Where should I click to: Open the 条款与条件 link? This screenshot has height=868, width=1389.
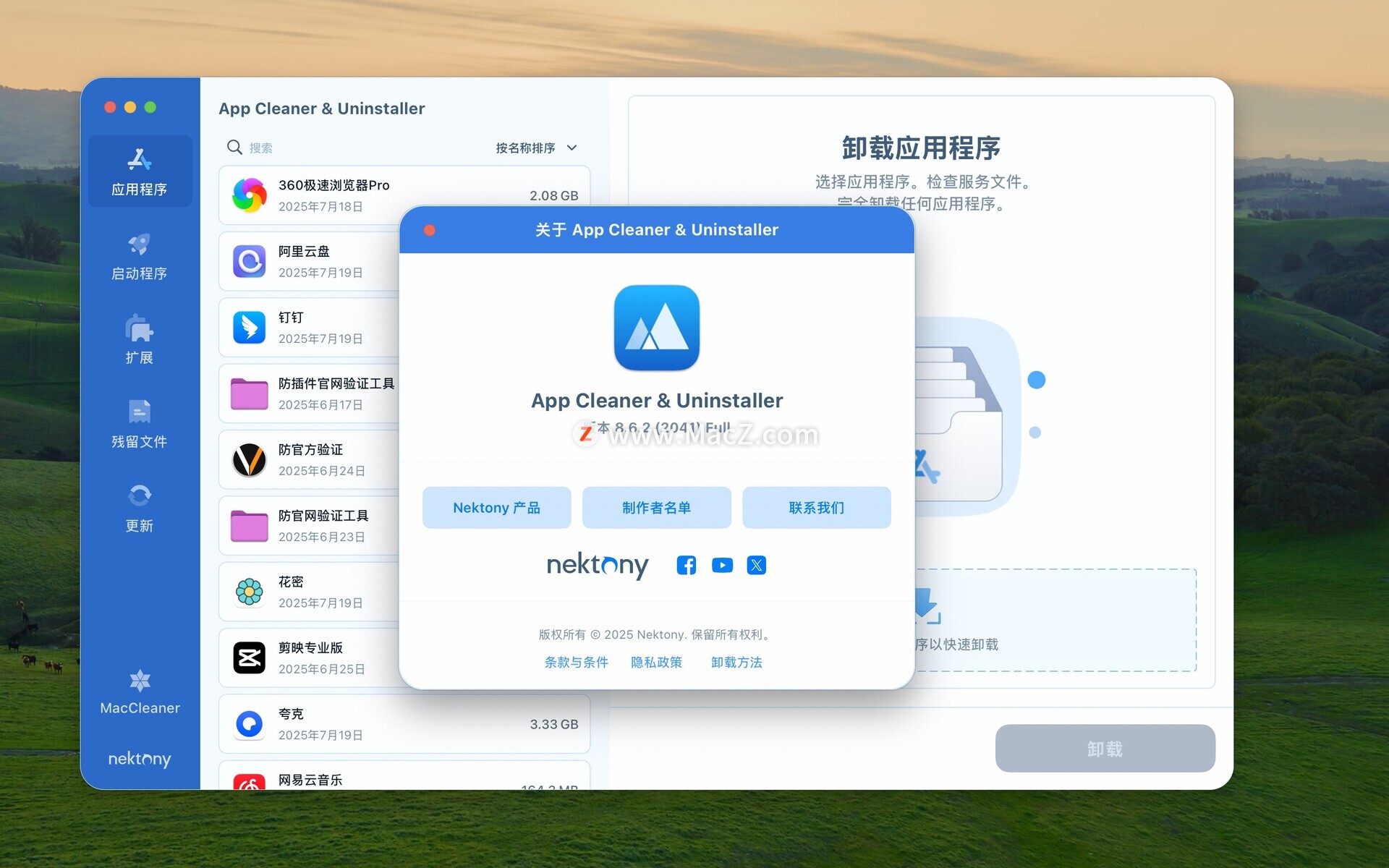click(577, 662)
